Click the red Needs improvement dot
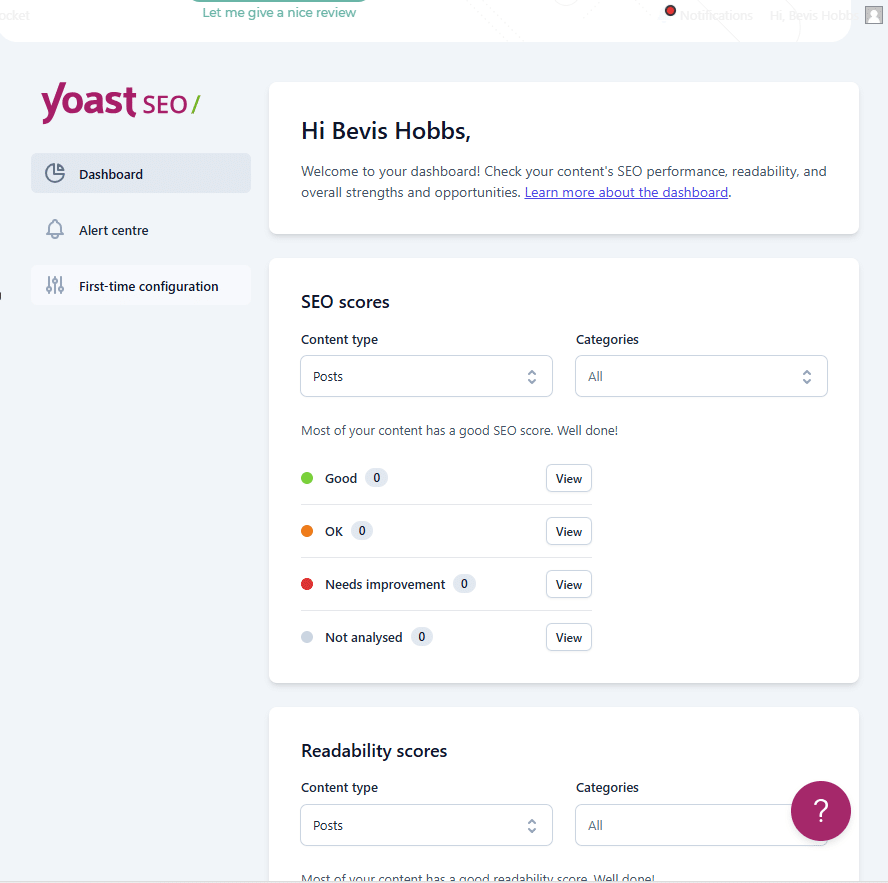This screenshot has height=883, width=888. pos(307,584)
